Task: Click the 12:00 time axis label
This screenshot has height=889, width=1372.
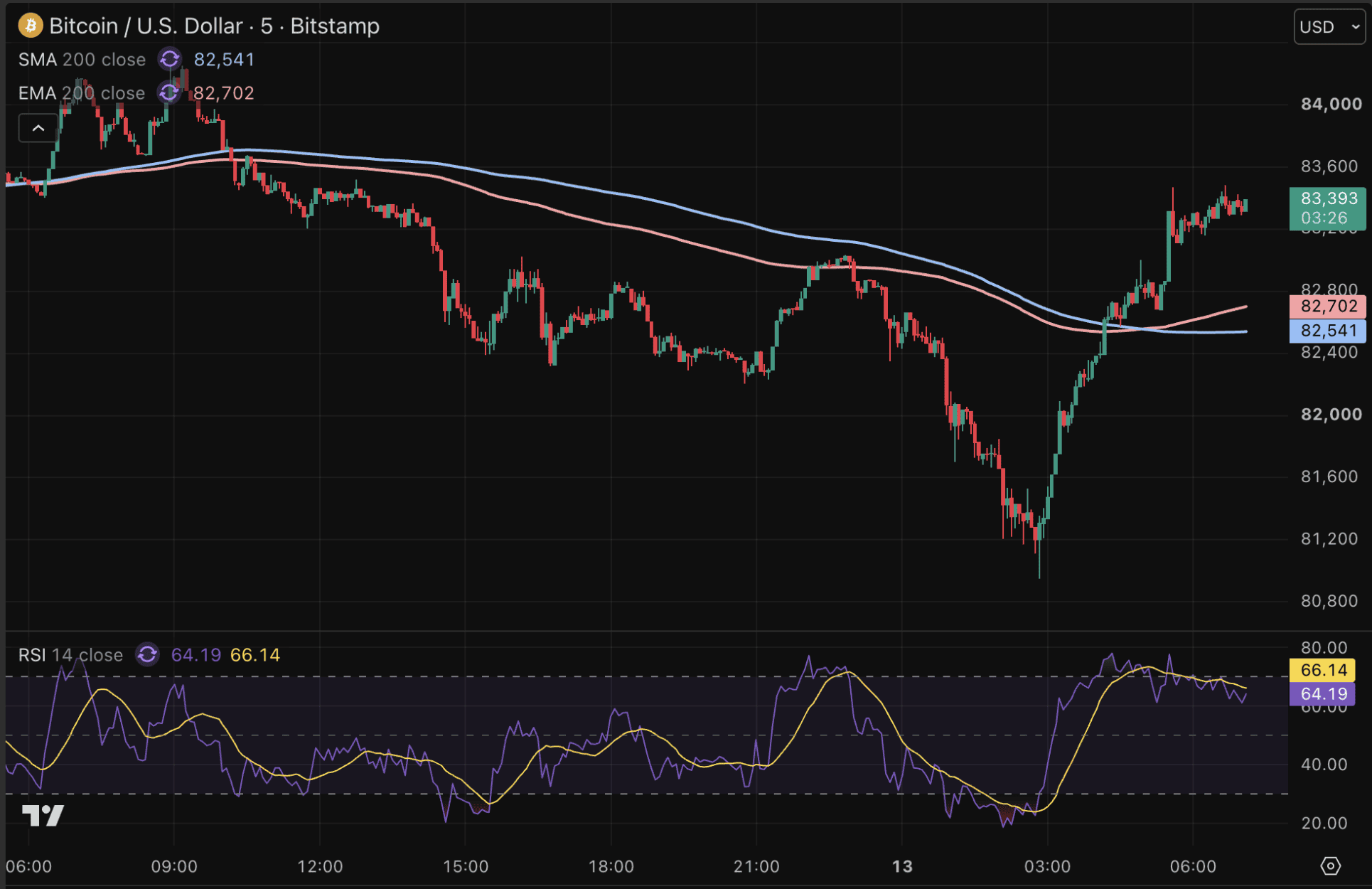Action: [x=320, y=866]
